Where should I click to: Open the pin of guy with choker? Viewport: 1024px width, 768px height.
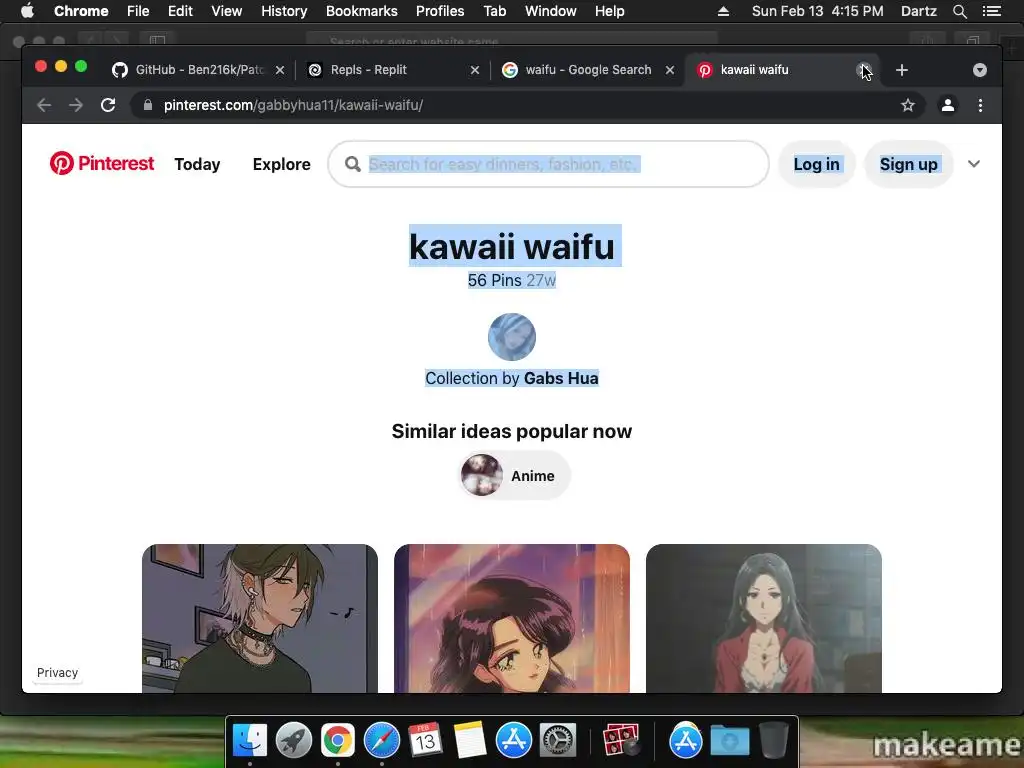pyautogui.click(x=260, y=618)
